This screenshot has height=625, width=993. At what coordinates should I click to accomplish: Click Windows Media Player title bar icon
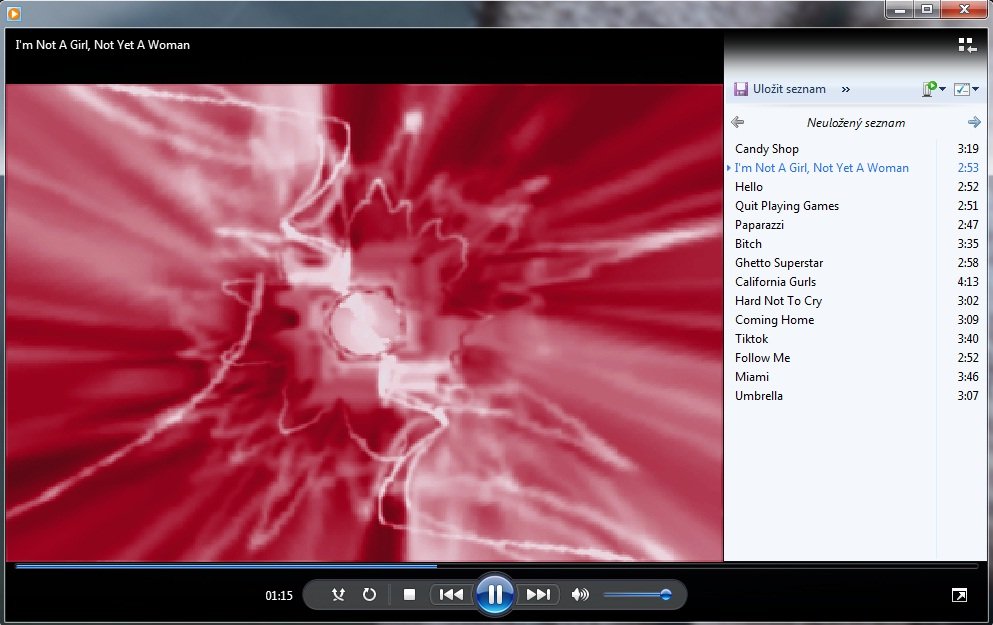pos(13,13)
